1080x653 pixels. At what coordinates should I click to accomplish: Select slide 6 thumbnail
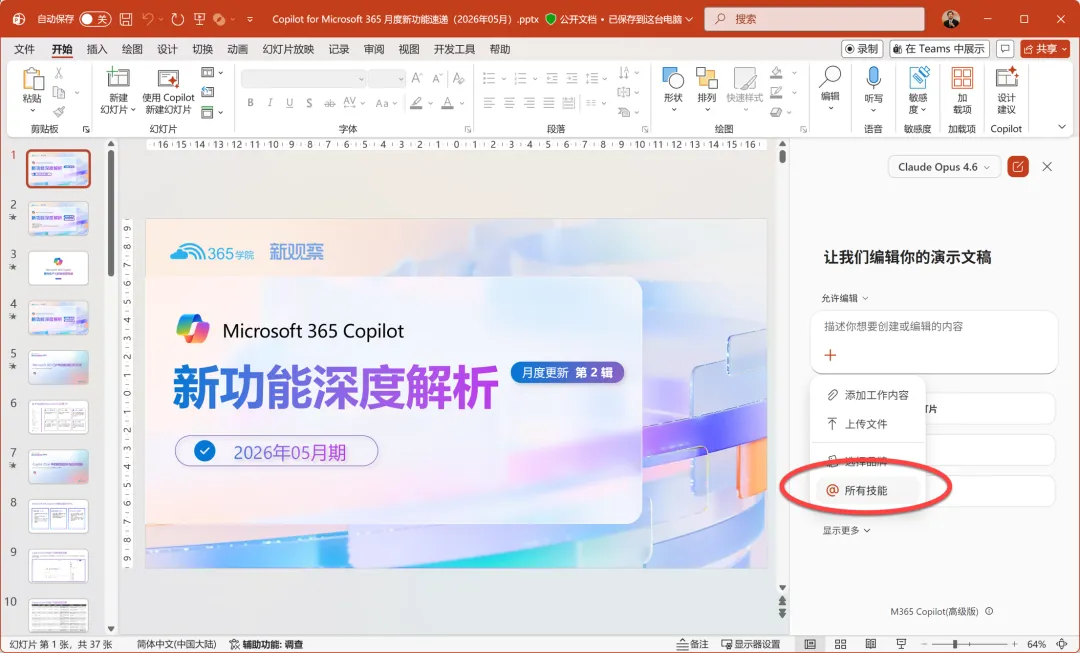(x=59, y=417)
